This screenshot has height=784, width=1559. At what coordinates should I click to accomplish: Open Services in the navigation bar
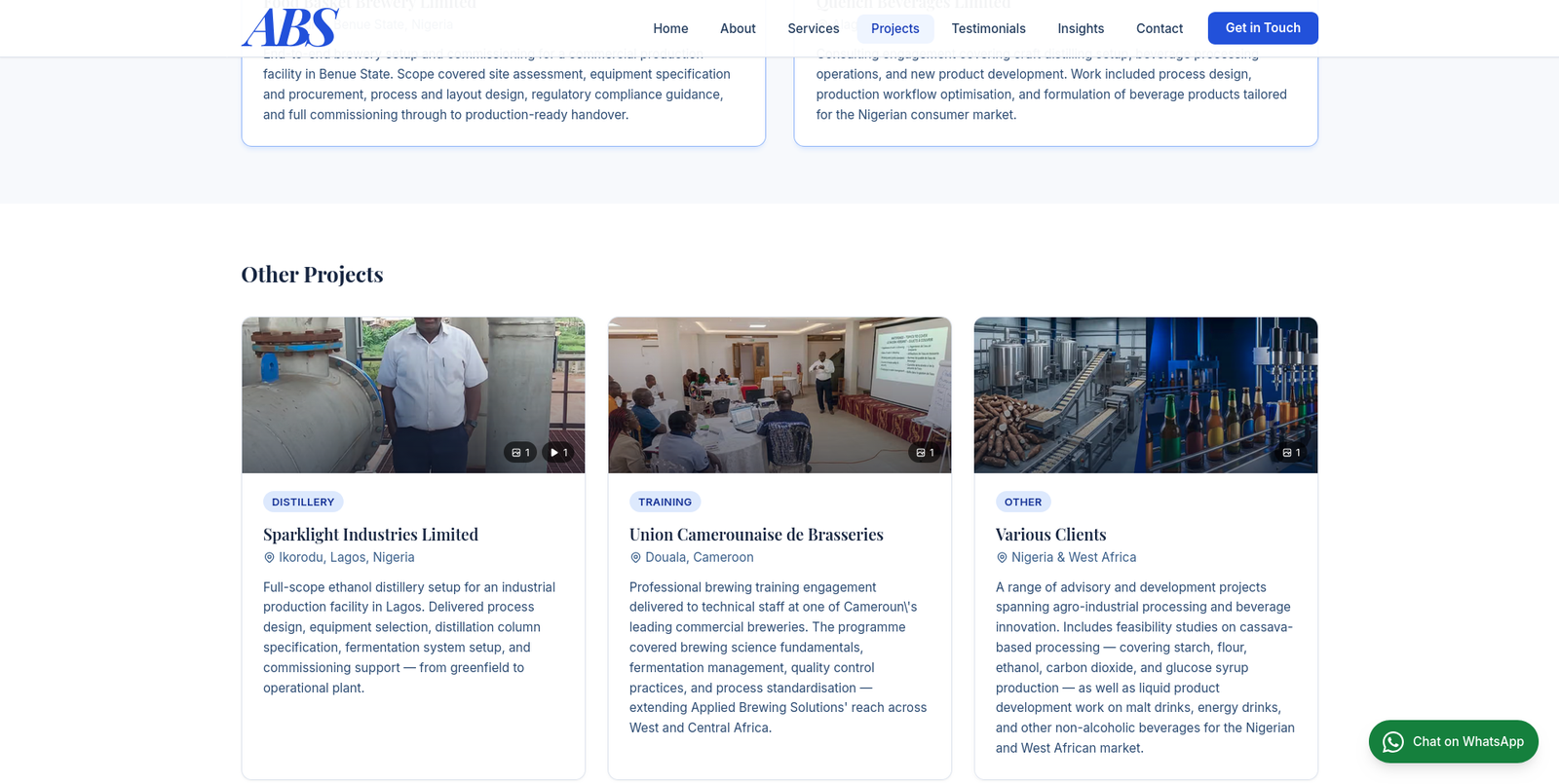pos(814,28)
